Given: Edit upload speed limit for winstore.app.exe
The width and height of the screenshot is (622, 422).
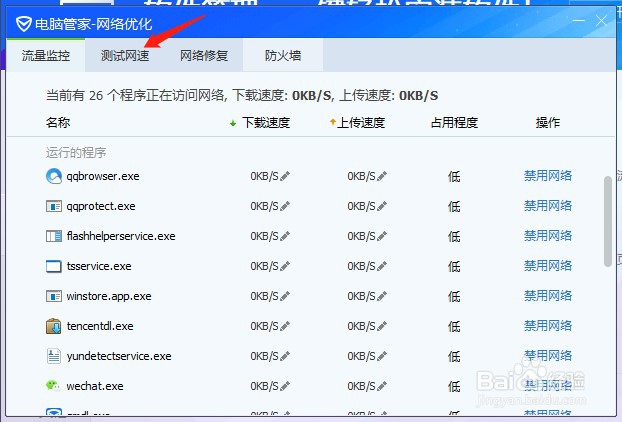Looking at the screenshot, I should click(x=382, y=296).
